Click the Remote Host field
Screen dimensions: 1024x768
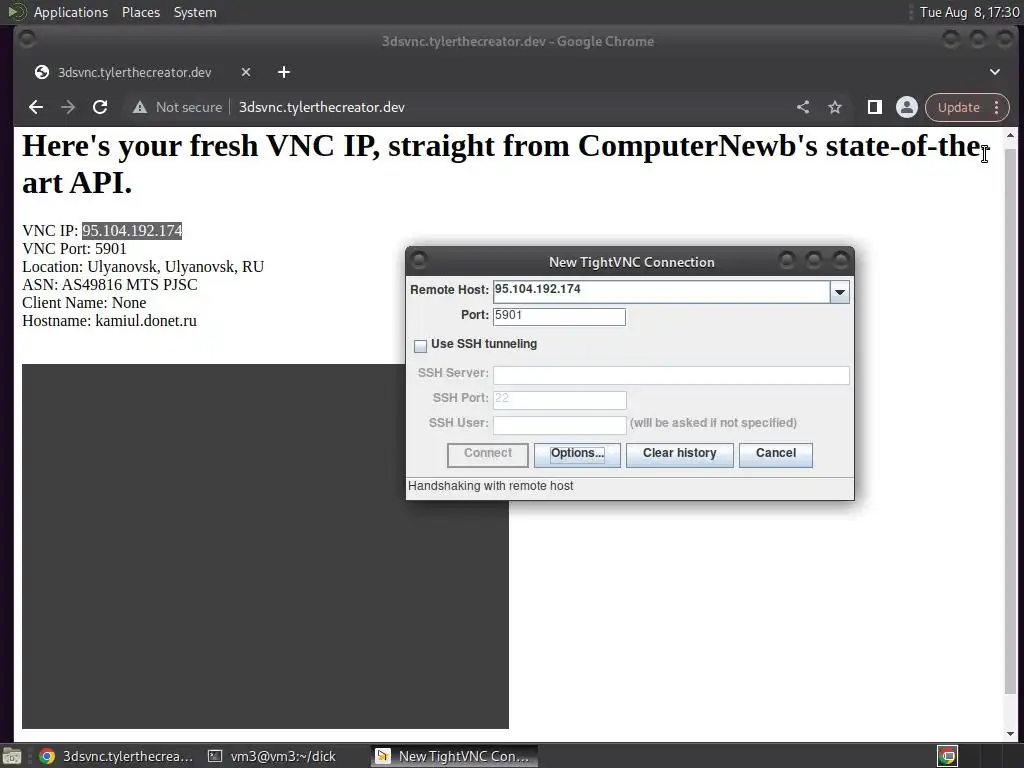click(x=661, y=291)
